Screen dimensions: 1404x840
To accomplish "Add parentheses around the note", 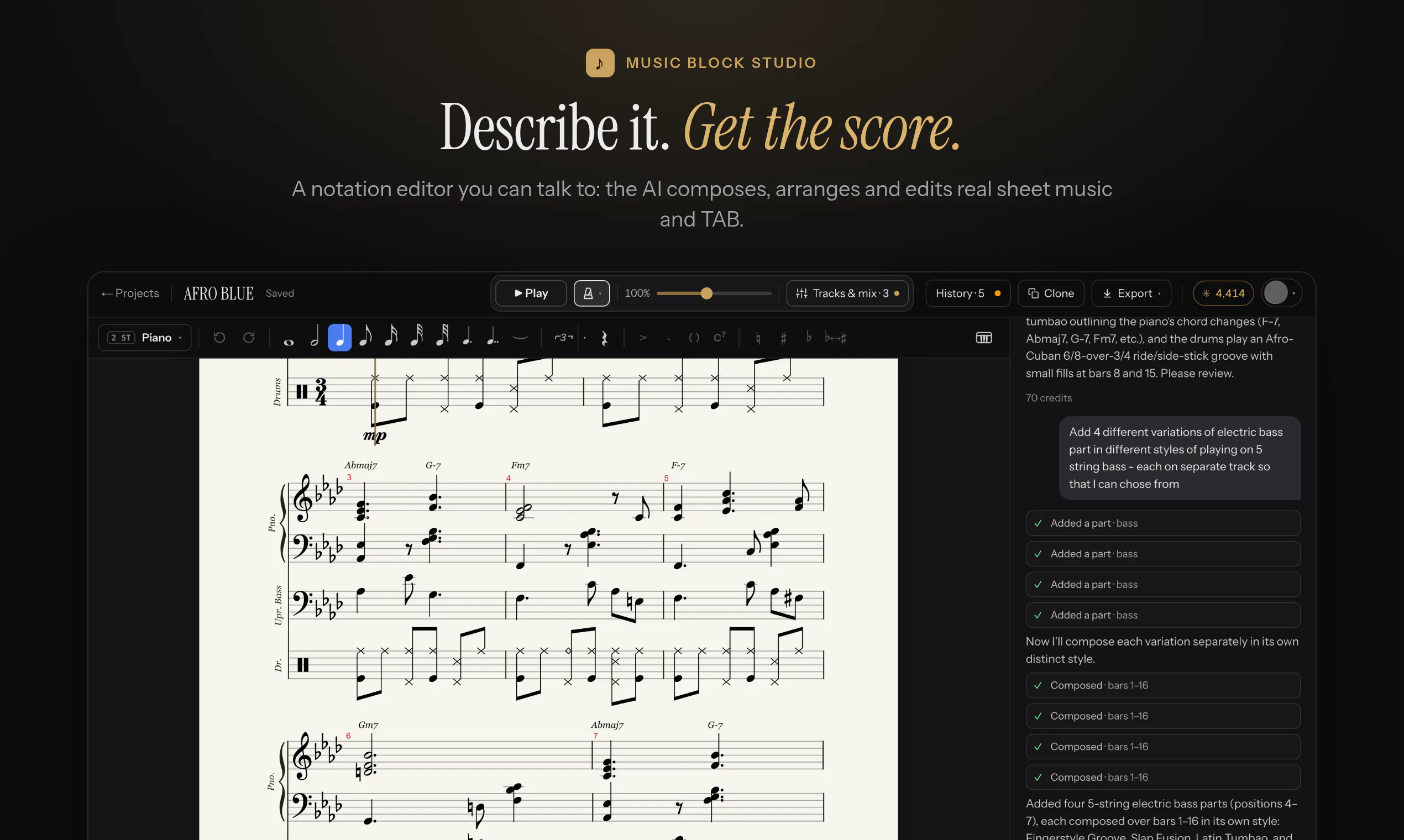I will [694, 338].
